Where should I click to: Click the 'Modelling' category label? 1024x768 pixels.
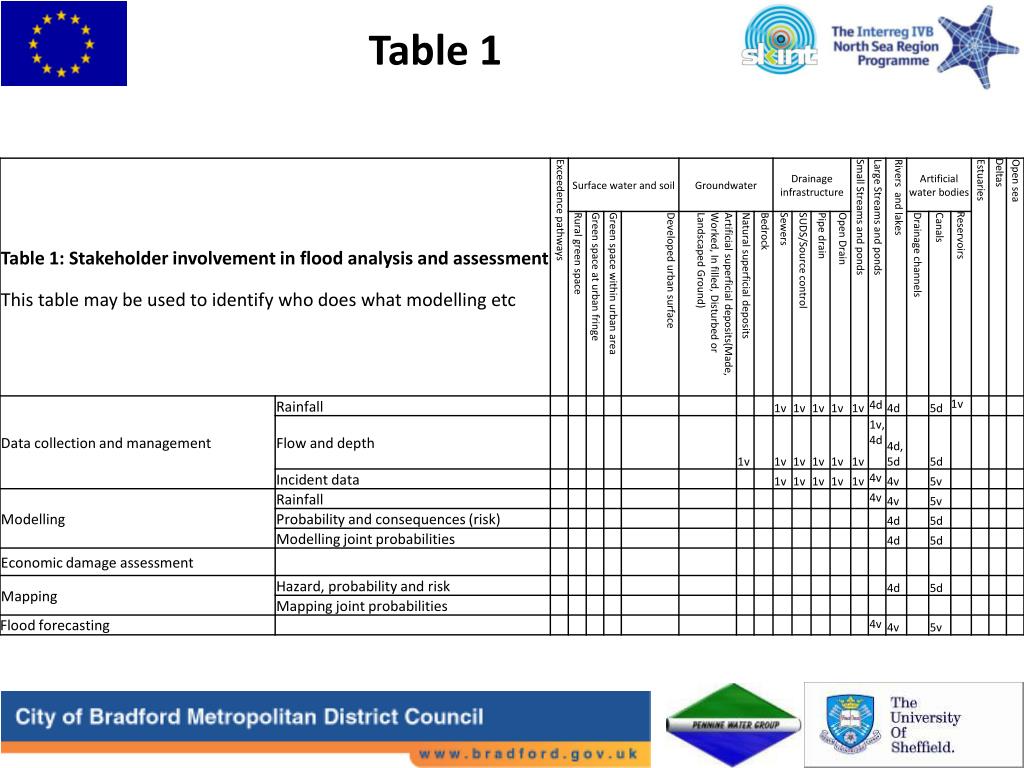click(x=33, y=519)
